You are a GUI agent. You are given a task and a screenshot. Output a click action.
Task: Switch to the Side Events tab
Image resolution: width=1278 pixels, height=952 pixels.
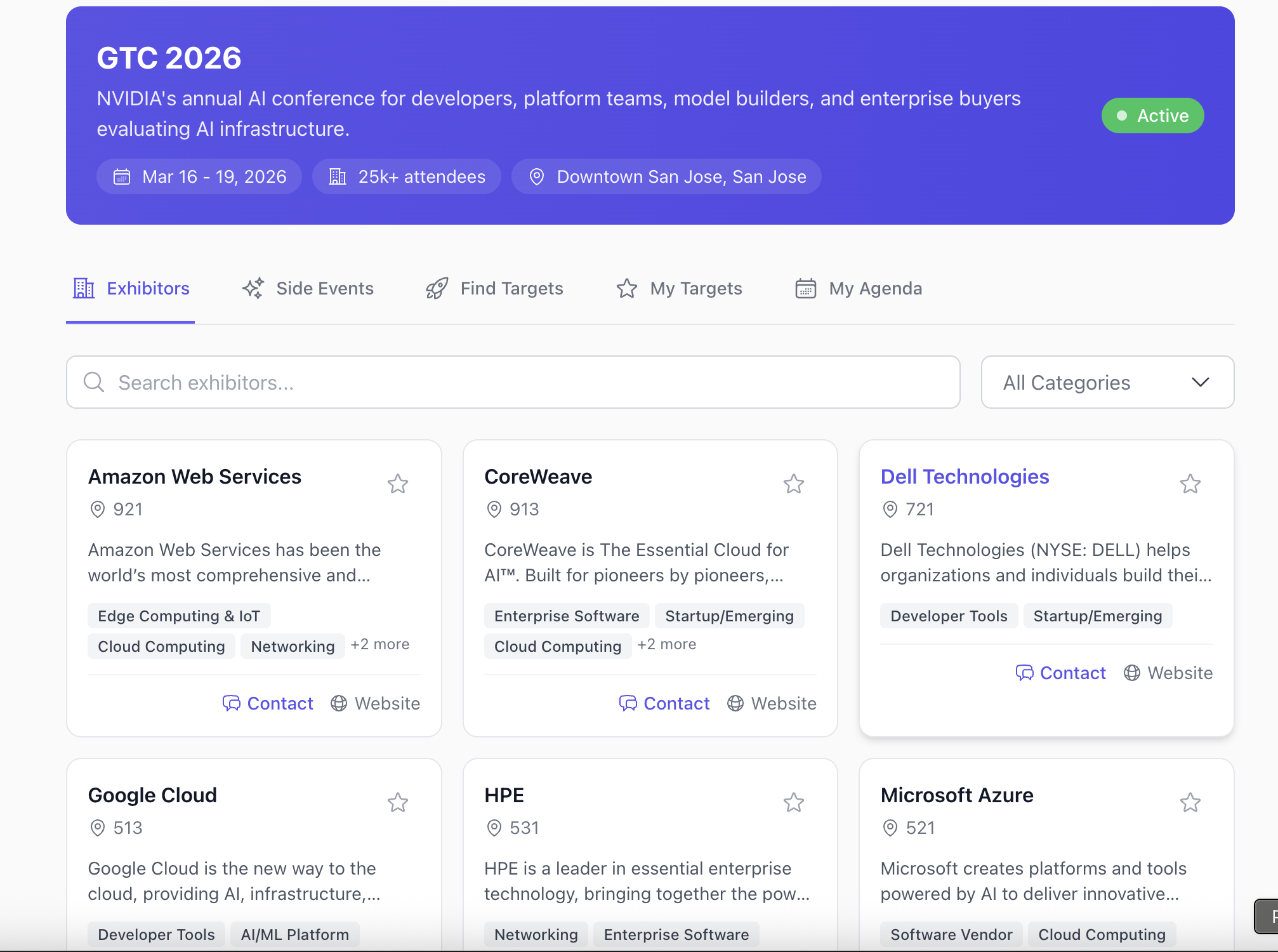coord(308,289)
